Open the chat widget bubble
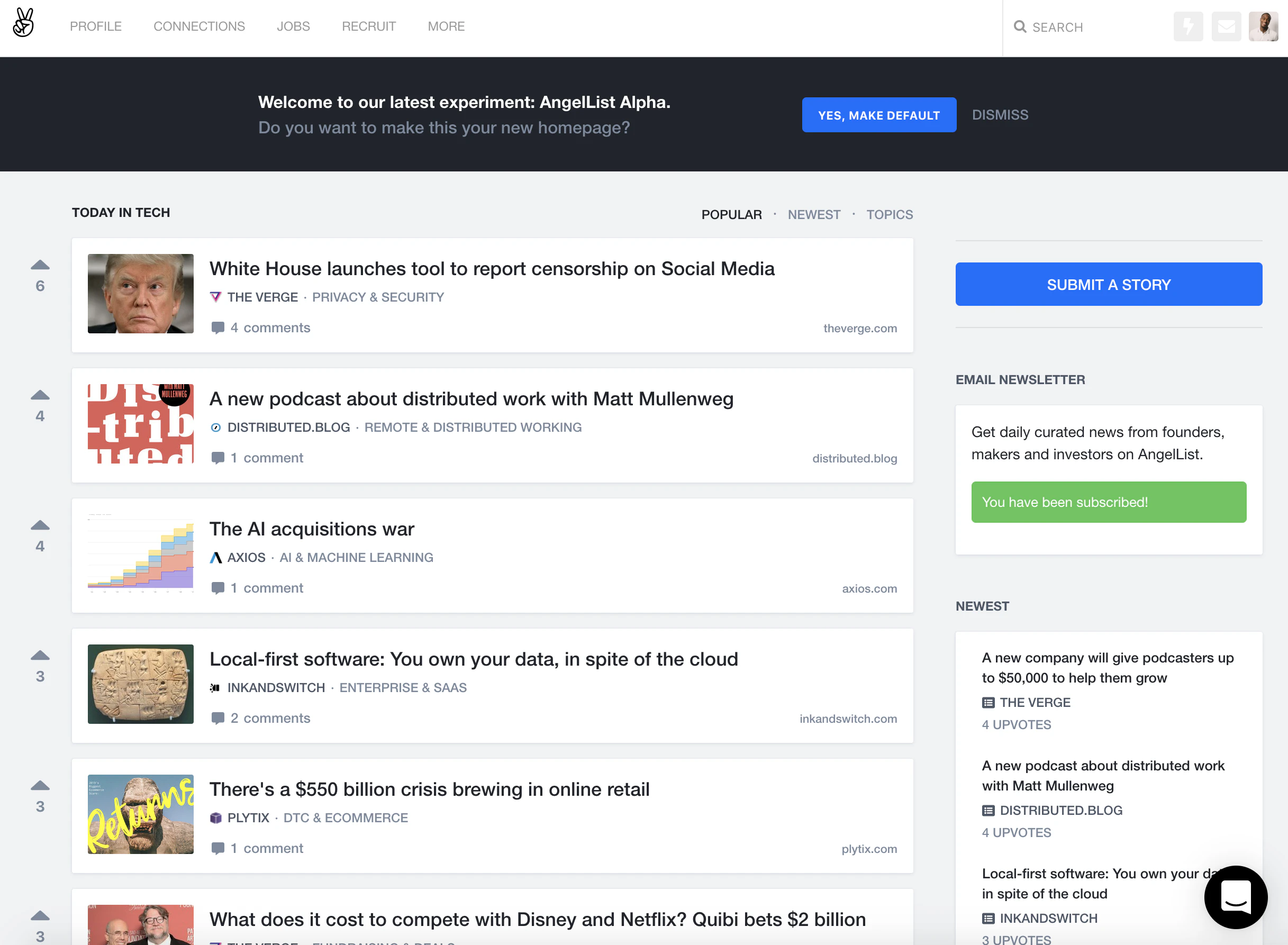This screenshot has height=945, width=1288. [x=1236, y=896]
